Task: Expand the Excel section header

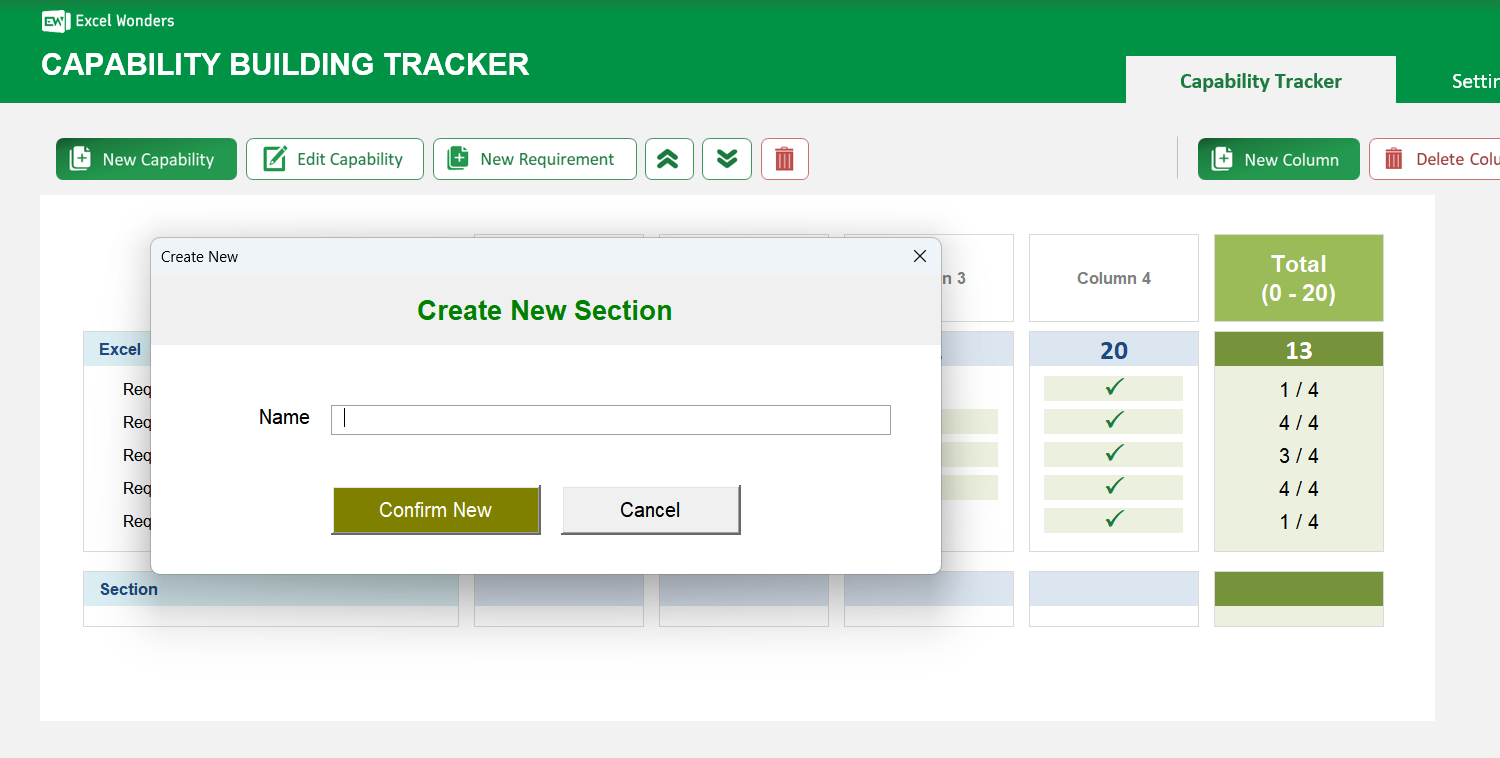Action: (x=119, y=349)
